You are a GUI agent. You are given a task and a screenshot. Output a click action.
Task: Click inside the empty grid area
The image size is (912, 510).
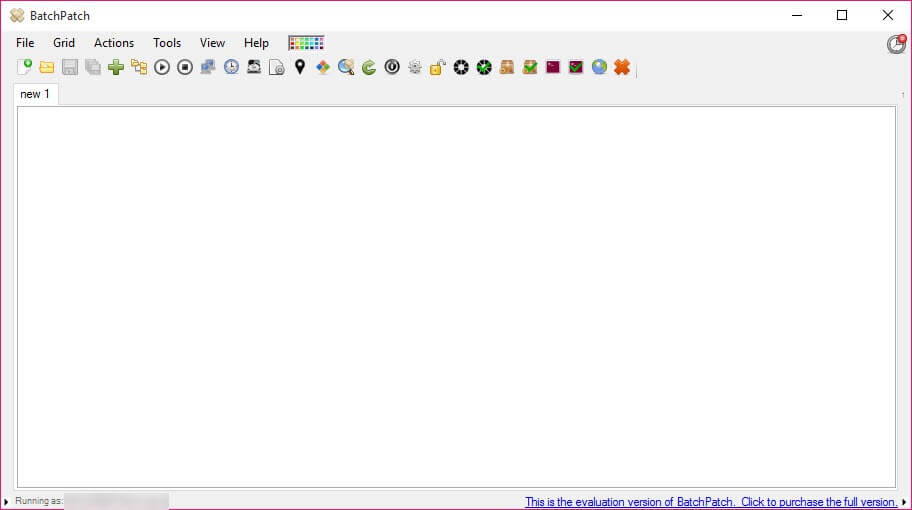456,297
